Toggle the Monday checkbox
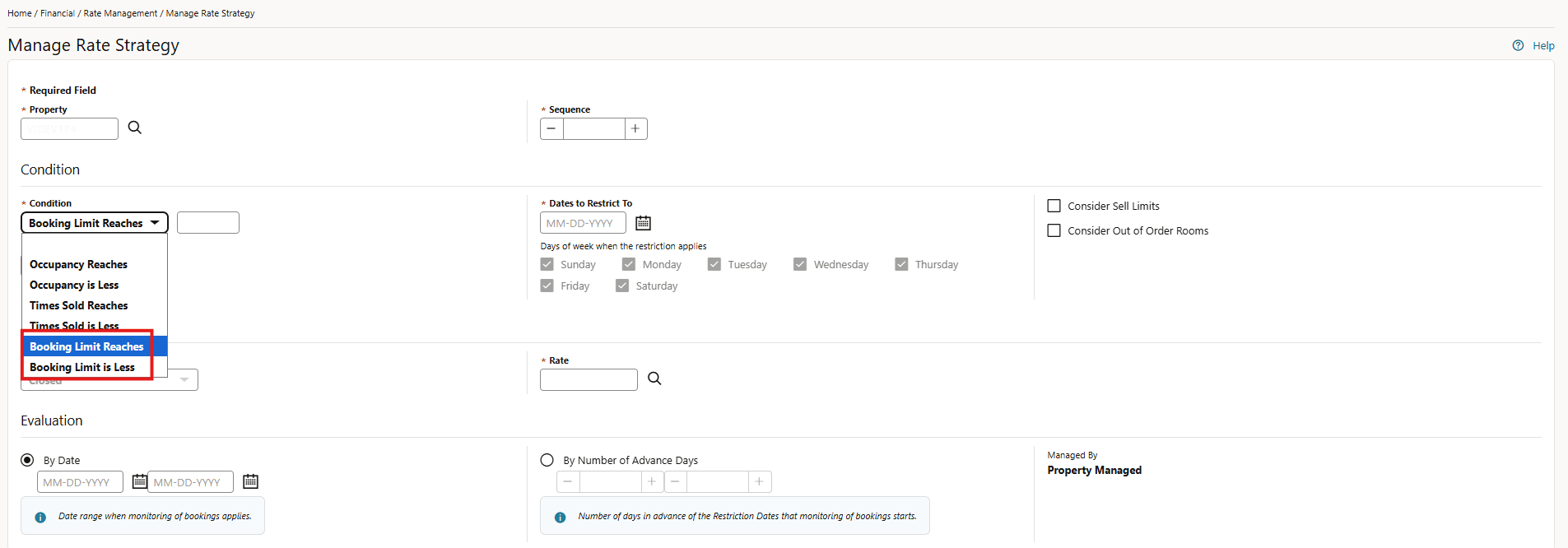The height and width of the screenshot is (548, 1568). coord(629,264)
